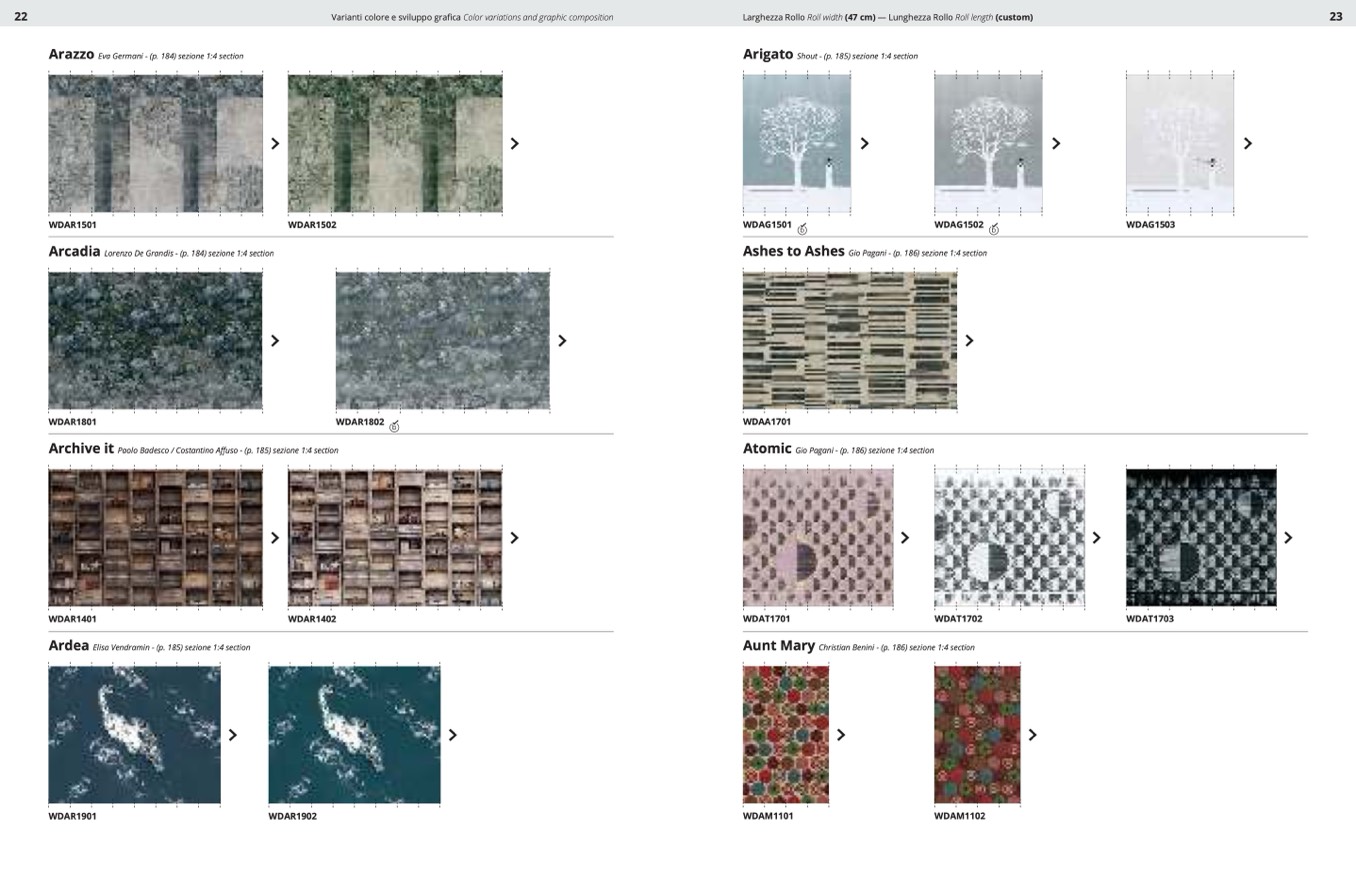Click the arrow right of the Ashes to Ashes pattern
Viewport: 1356px width, 878px height.
(x=969, y=341)
